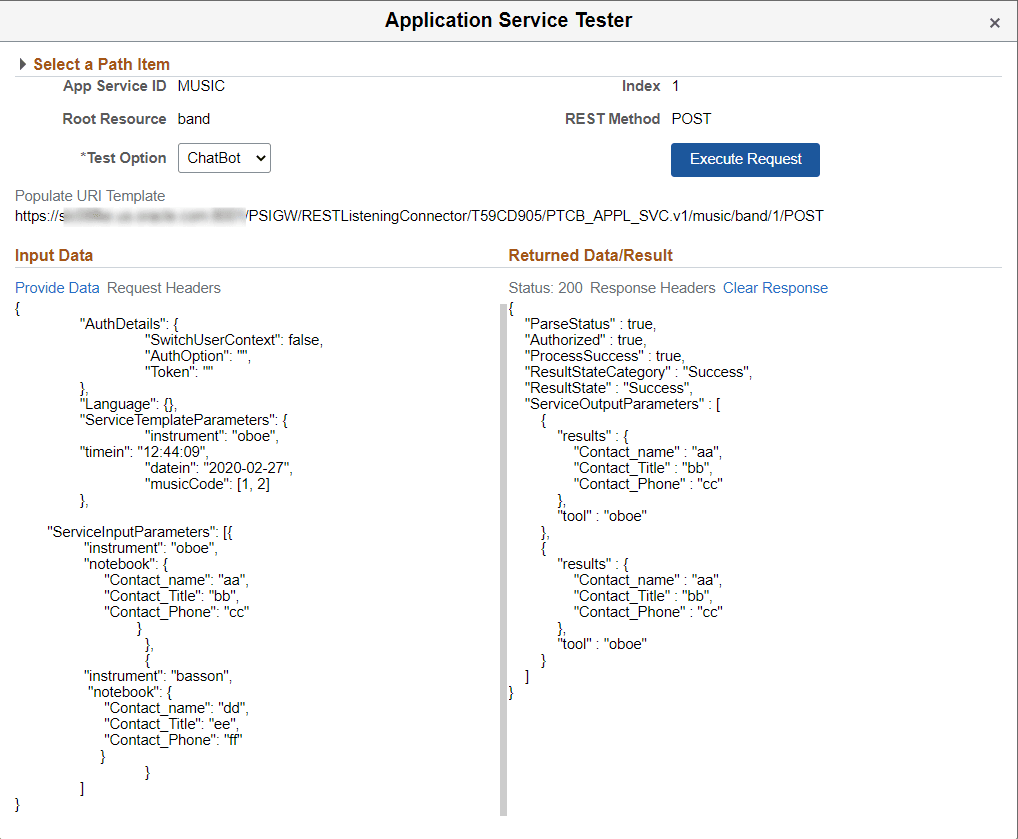Click inside the Input Data JSON area
The height and width of the screenshot is (839, 1018).
pos(250,550)
